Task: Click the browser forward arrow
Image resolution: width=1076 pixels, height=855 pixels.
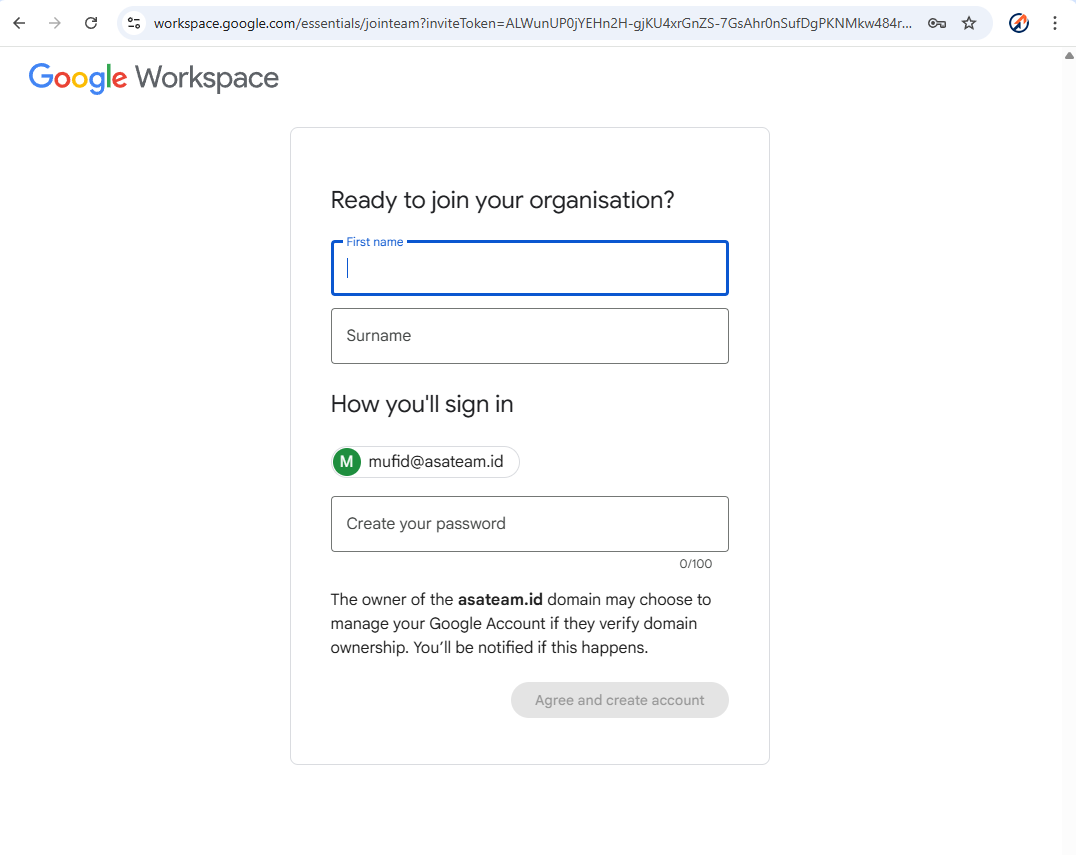Action: (55, 23)
